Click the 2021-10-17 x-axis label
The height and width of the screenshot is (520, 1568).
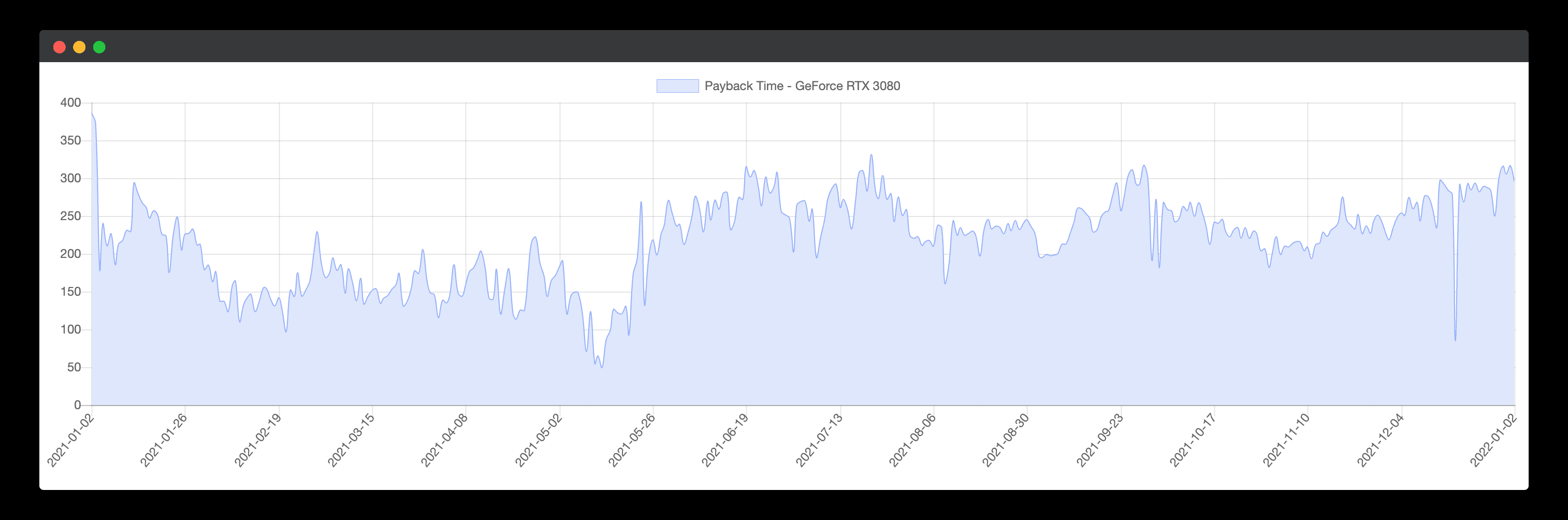coord(1193,440)
